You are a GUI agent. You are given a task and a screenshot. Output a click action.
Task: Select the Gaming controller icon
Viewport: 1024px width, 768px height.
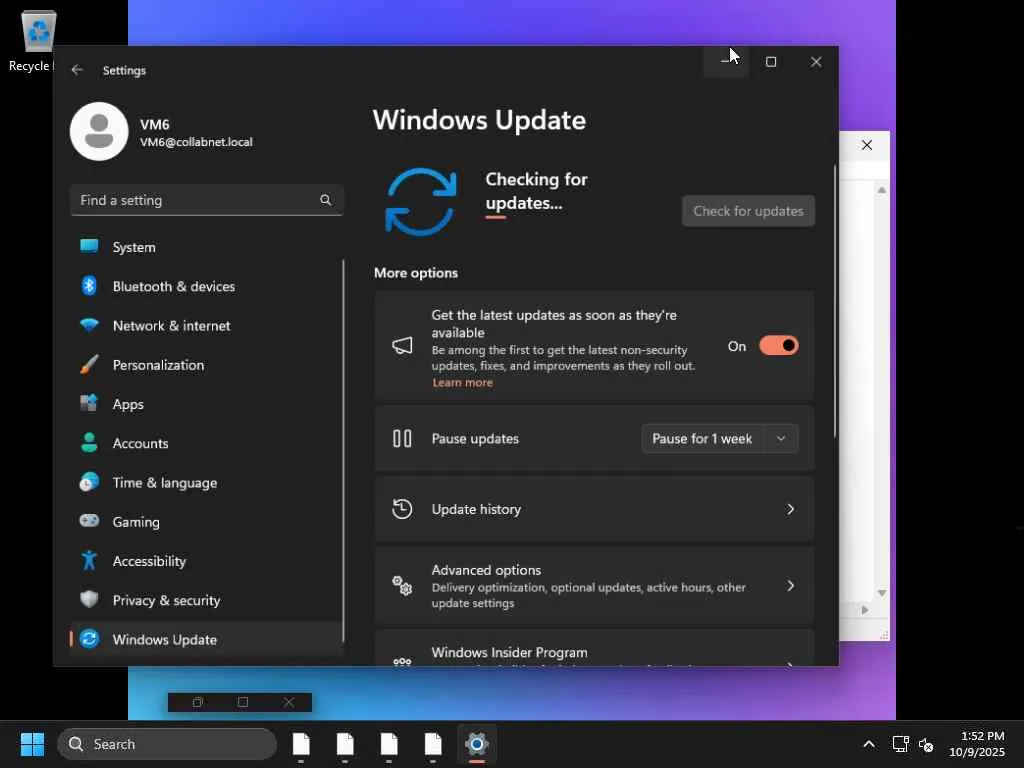pyautogui.click(x=89, y=520)
